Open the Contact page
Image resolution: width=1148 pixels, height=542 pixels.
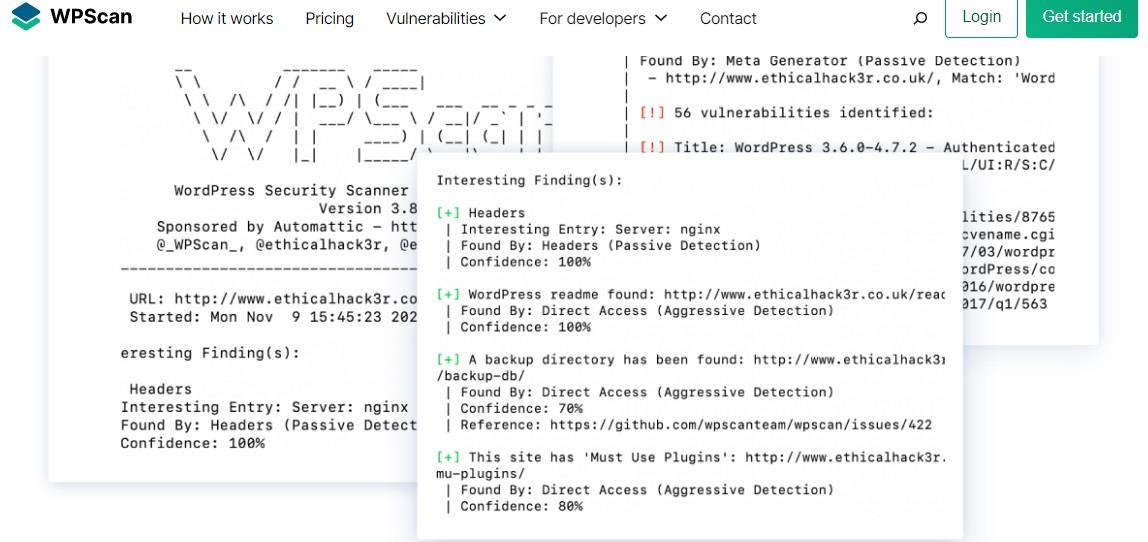click(x=728, y=18)
